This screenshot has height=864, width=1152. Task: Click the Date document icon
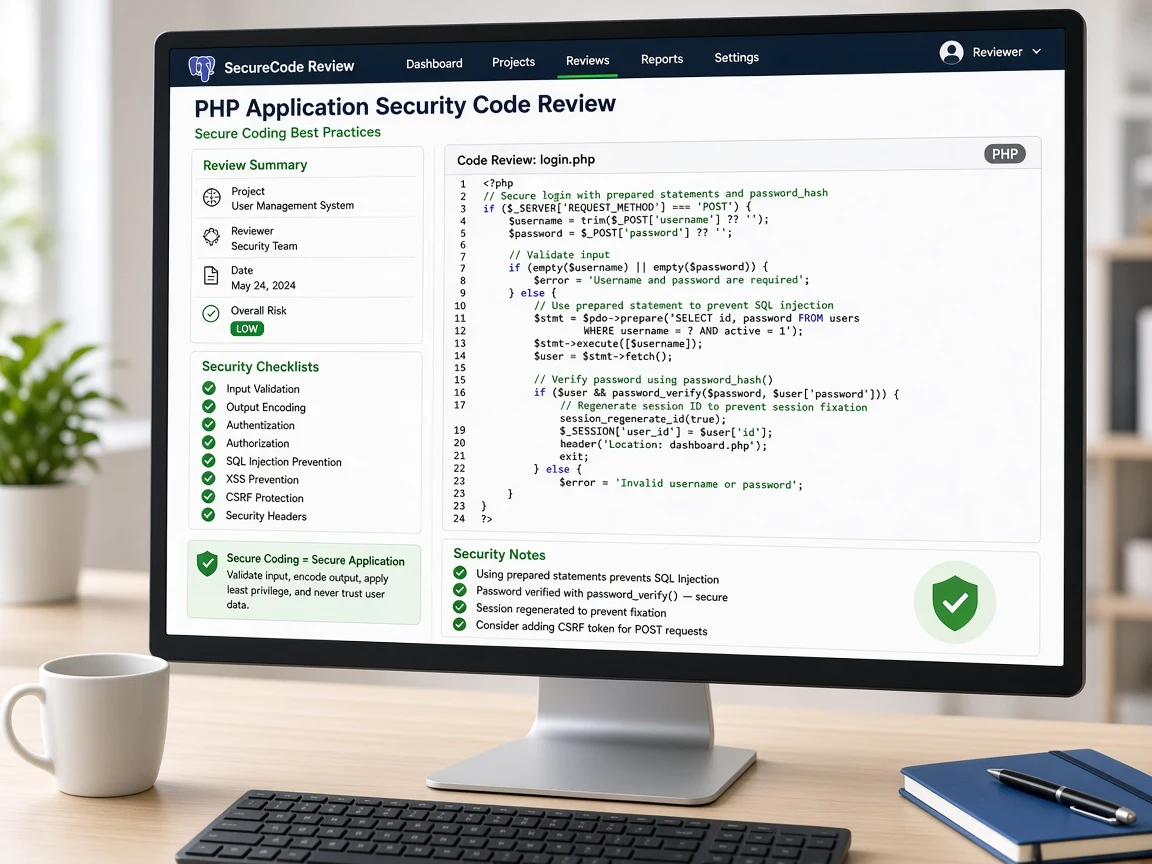click(211, 276)
